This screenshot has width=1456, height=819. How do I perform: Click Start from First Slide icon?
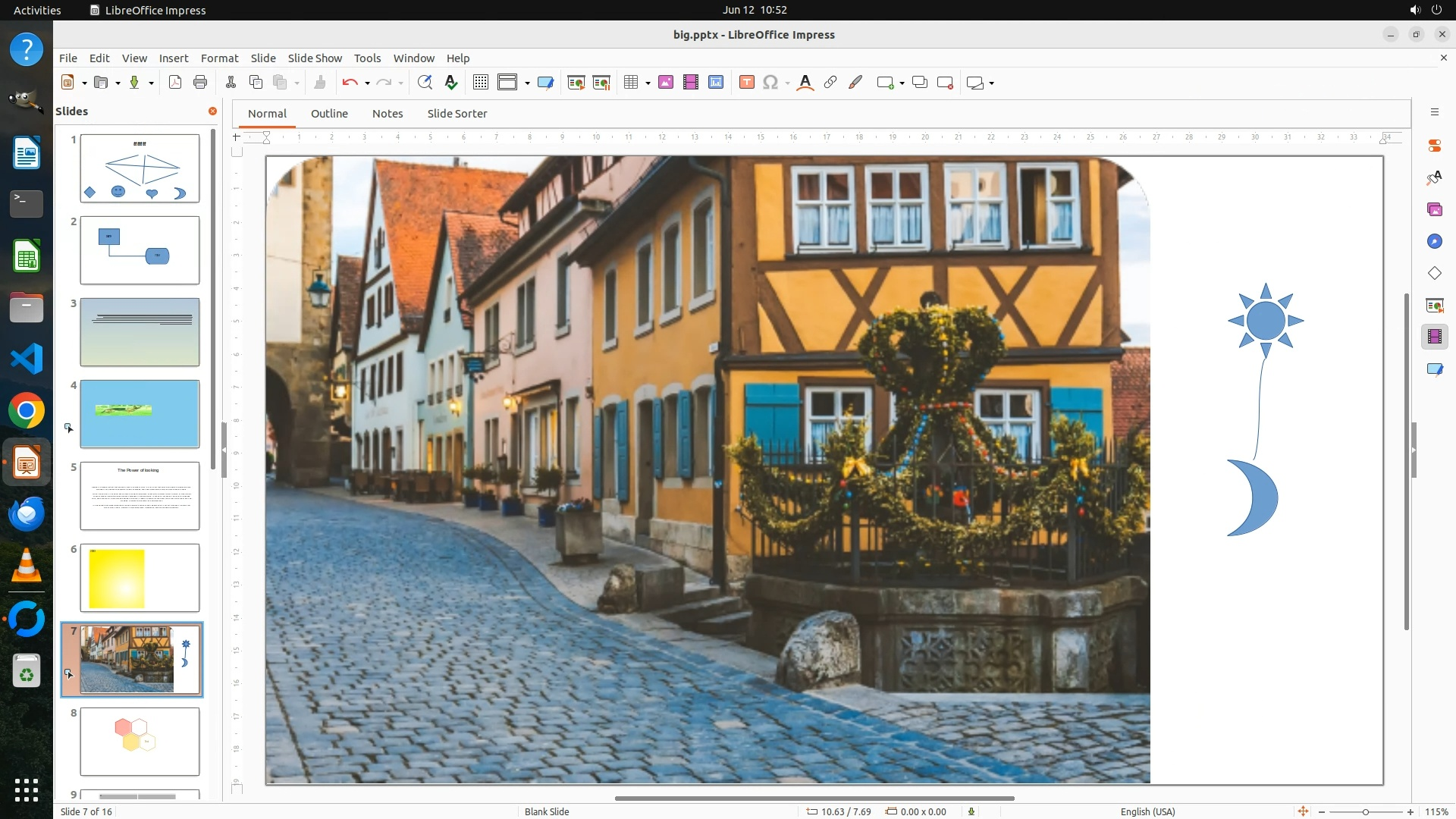coord(576,83)
